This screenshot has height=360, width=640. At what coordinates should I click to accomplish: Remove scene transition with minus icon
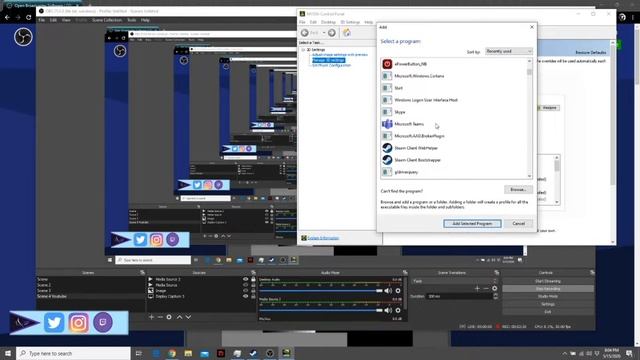point(486,289)
